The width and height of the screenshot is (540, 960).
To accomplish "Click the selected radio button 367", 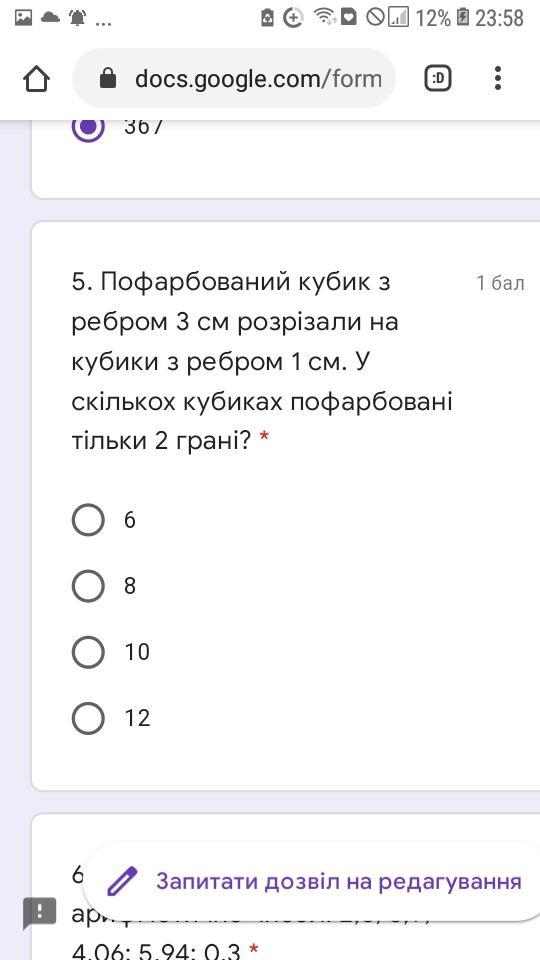I will coord(88,127).
